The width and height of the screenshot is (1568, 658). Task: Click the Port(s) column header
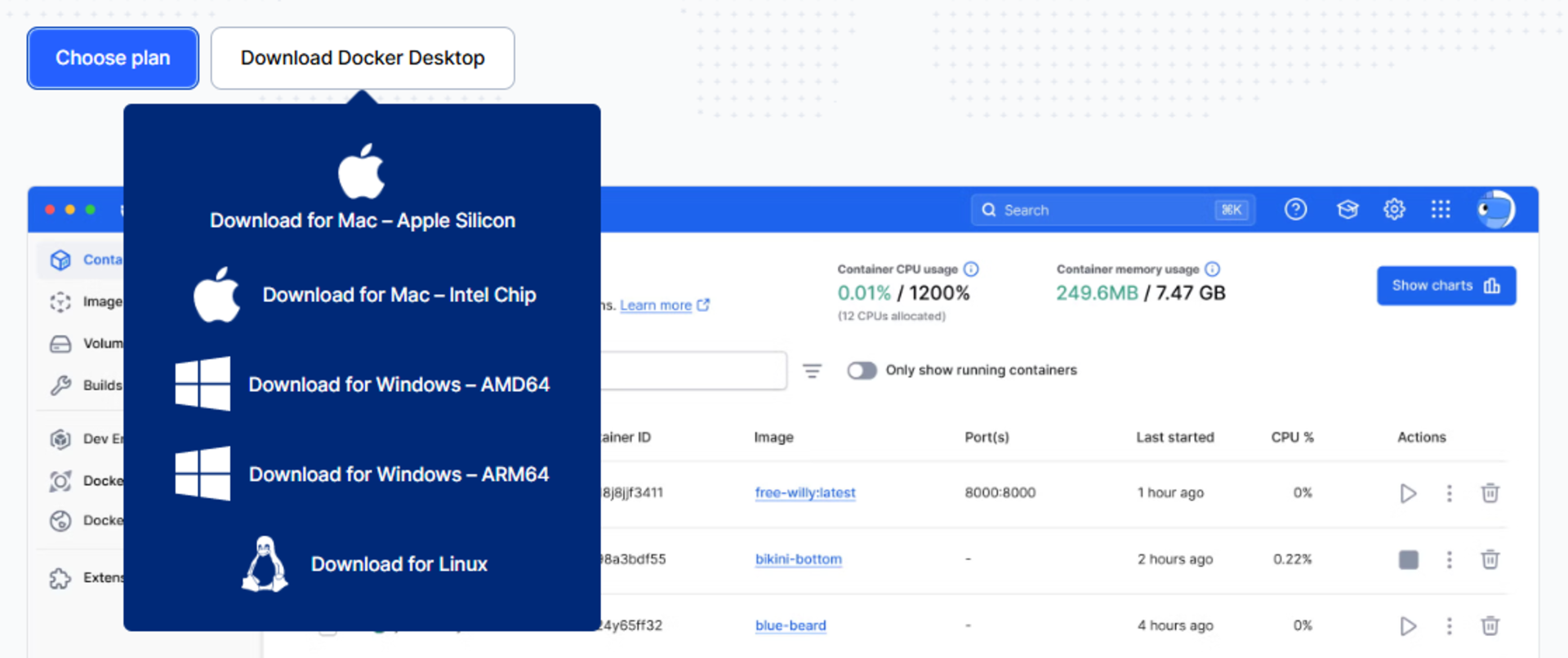(987, 438)
